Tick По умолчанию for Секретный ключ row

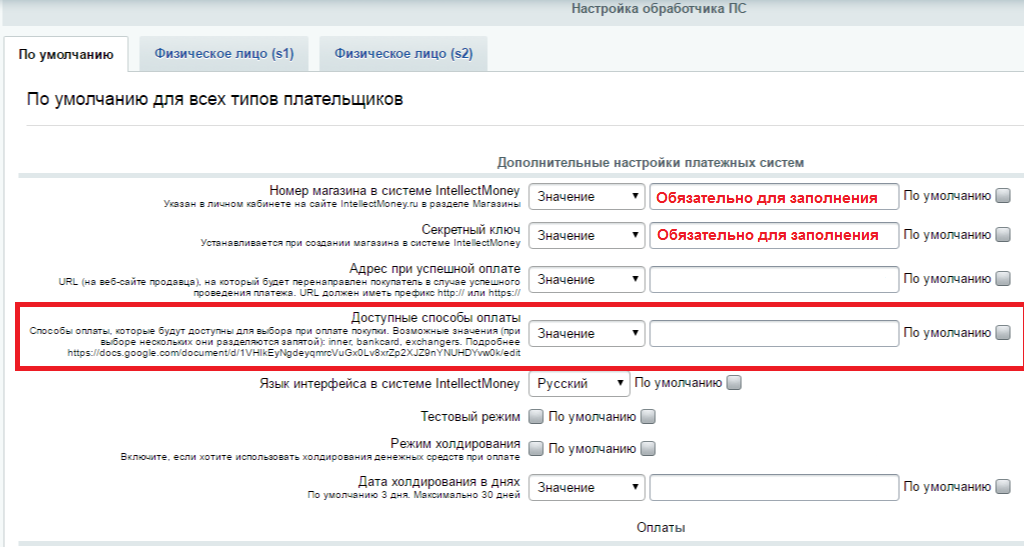1003,235
